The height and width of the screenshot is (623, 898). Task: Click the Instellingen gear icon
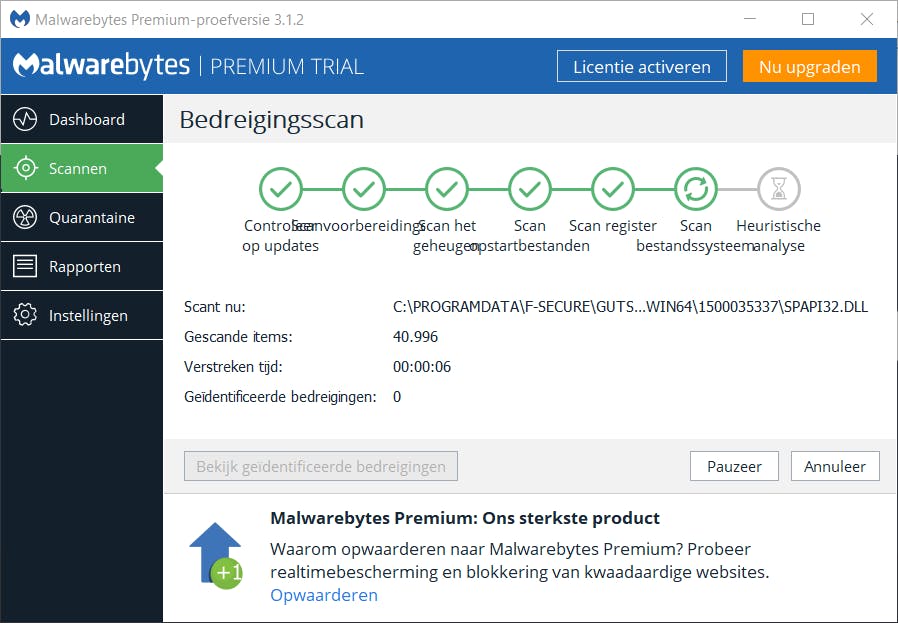point(25,316)
